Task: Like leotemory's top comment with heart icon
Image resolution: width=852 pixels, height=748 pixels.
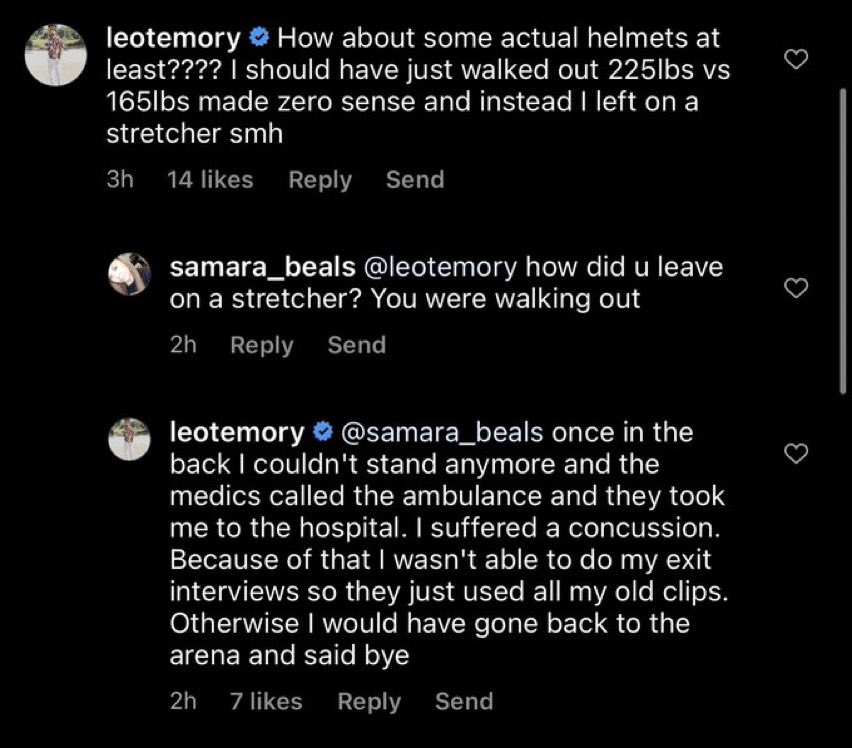Action: tap(797, 59)
